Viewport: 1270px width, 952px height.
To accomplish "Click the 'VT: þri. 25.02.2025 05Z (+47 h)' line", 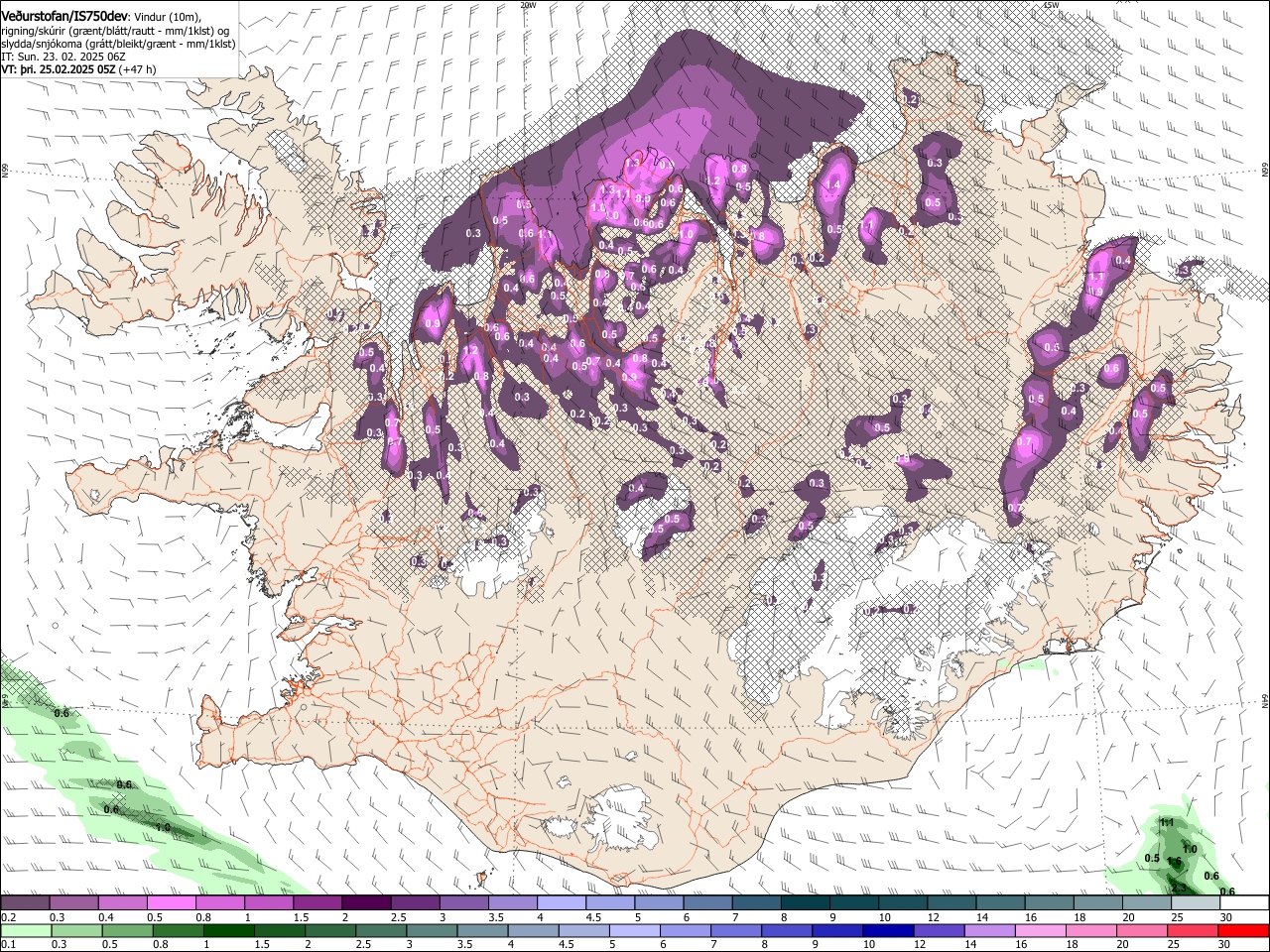I will [78, 69].
